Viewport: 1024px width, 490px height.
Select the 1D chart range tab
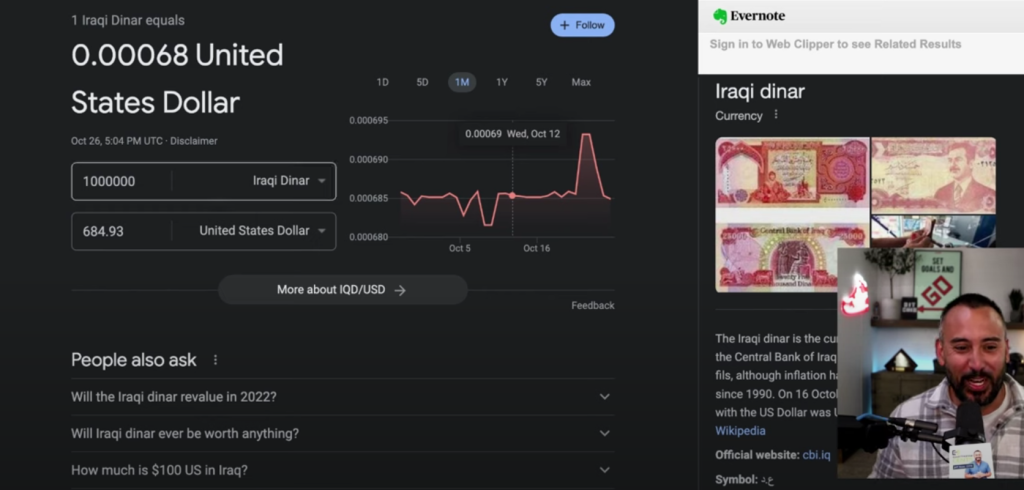382,82
